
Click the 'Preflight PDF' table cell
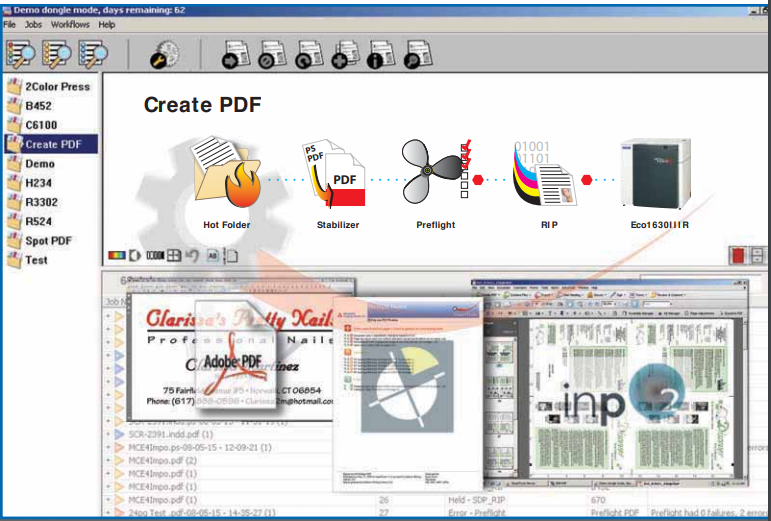(615, 513)
